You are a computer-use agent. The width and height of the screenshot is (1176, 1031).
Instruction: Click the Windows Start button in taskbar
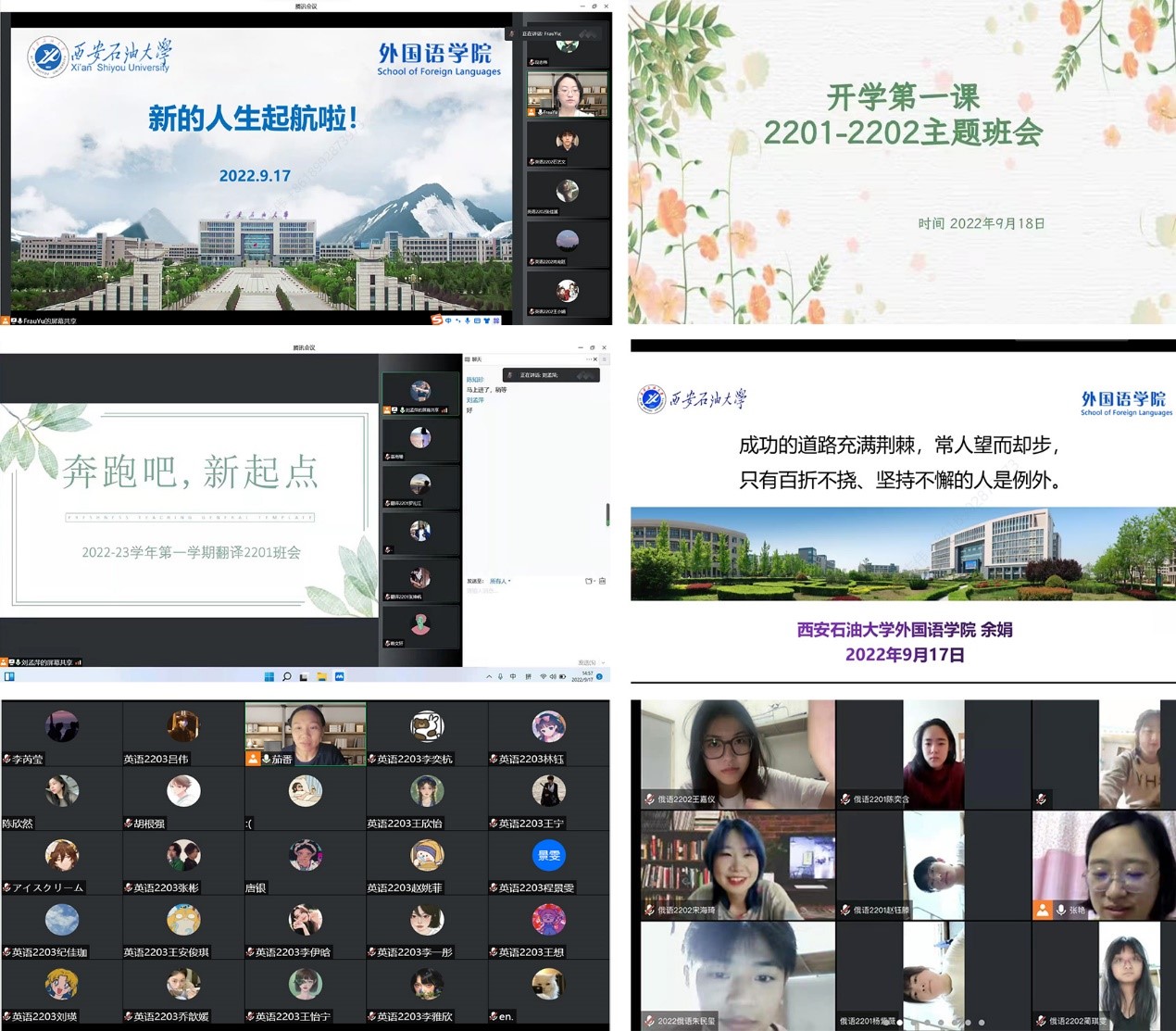pos(269,677)
